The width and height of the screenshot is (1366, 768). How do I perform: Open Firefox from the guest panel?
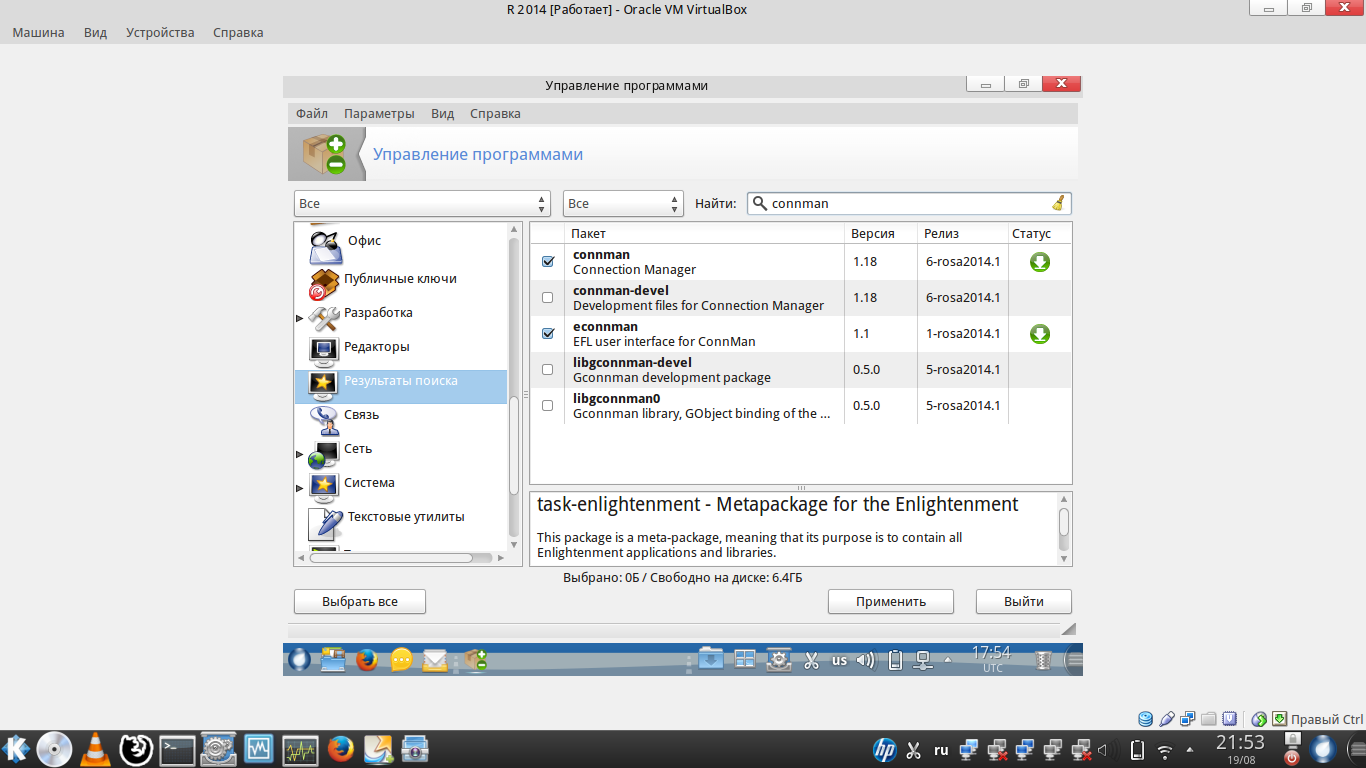(x=367, y=660)
